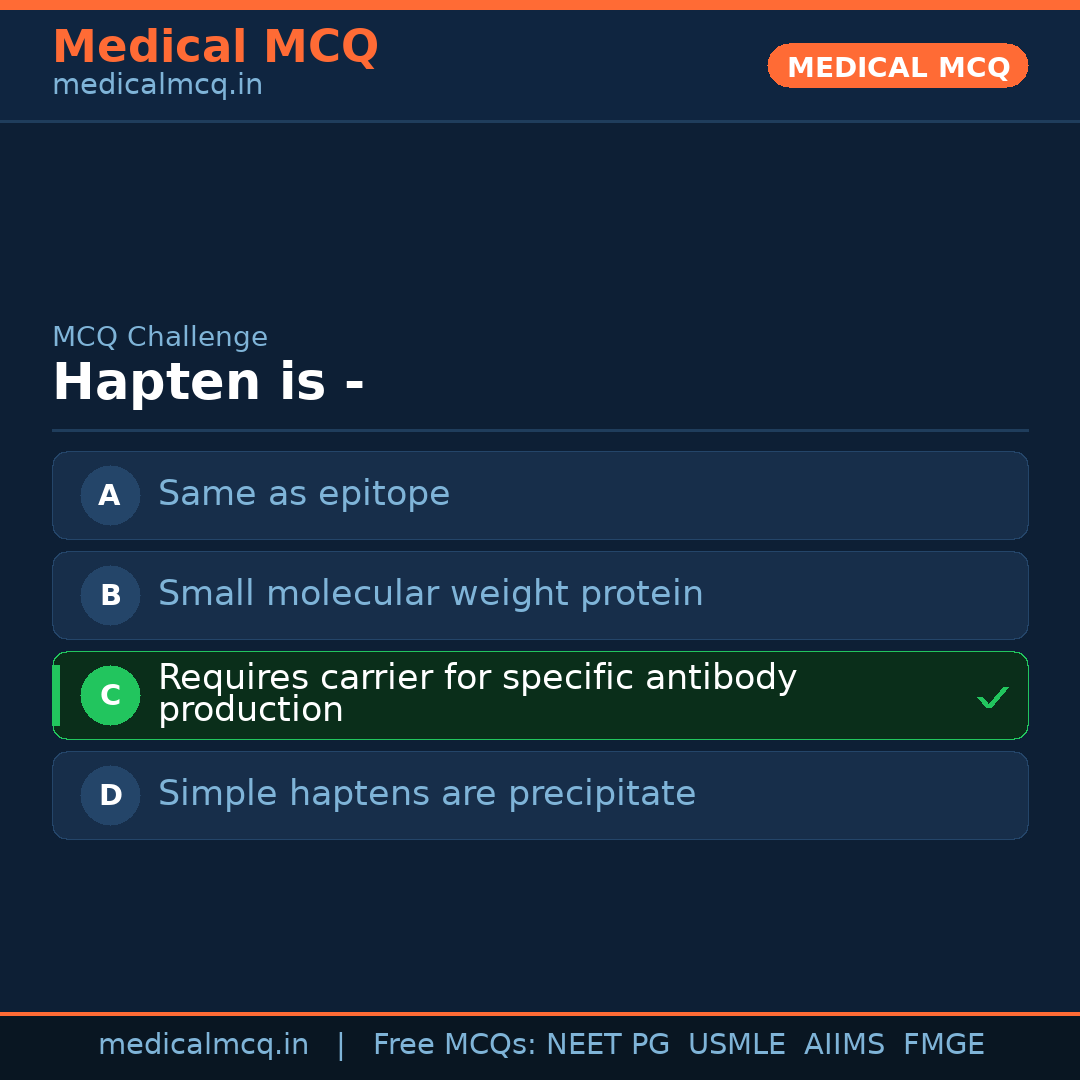Click the 'Hapten is -' question heading
The image size is (1080, 1080).
pyautogui.click(x=208, y=383)
